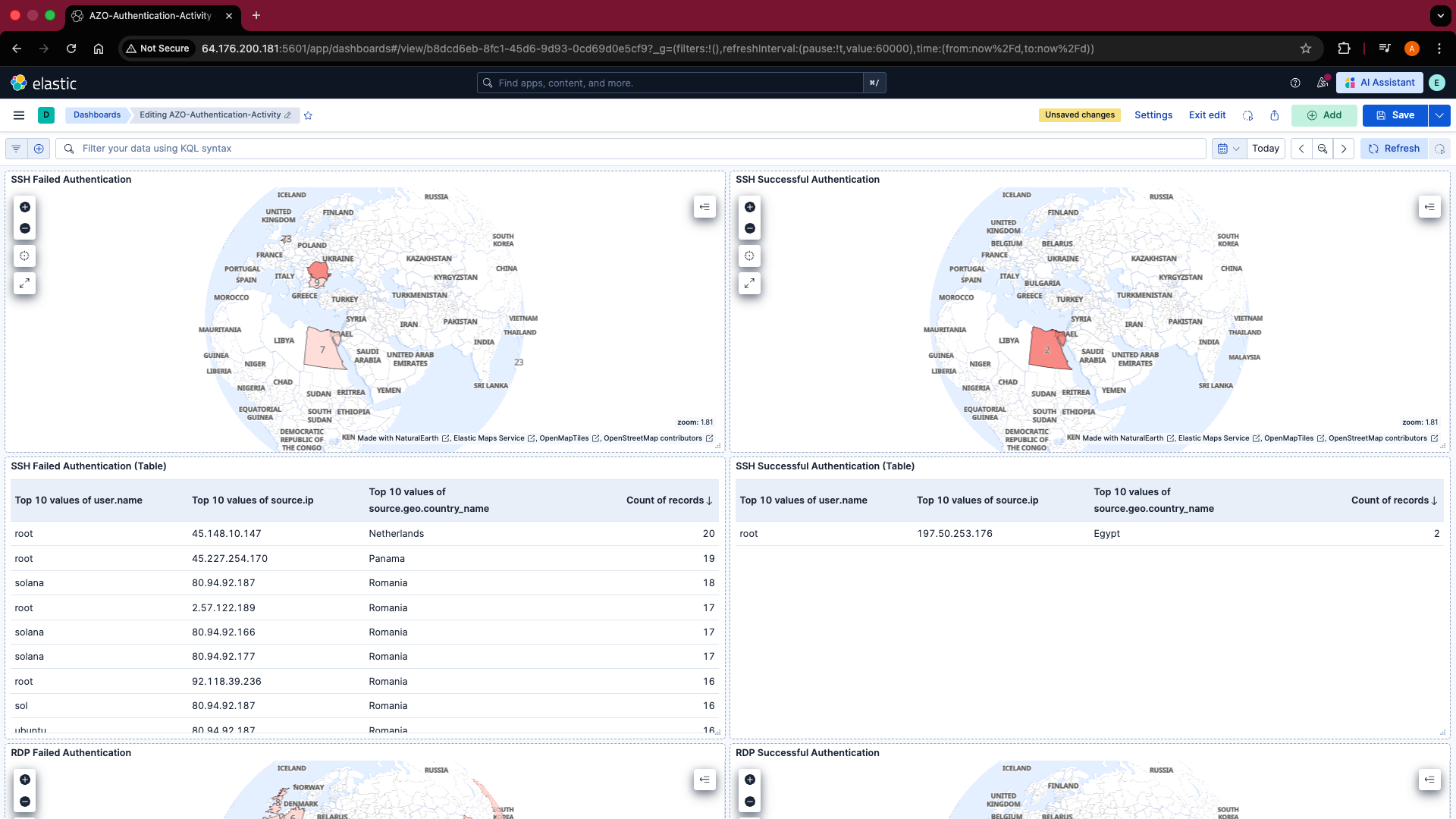1456x819 pixels.
Task: Click the Add panel button
Action: tap(1324, 115)
